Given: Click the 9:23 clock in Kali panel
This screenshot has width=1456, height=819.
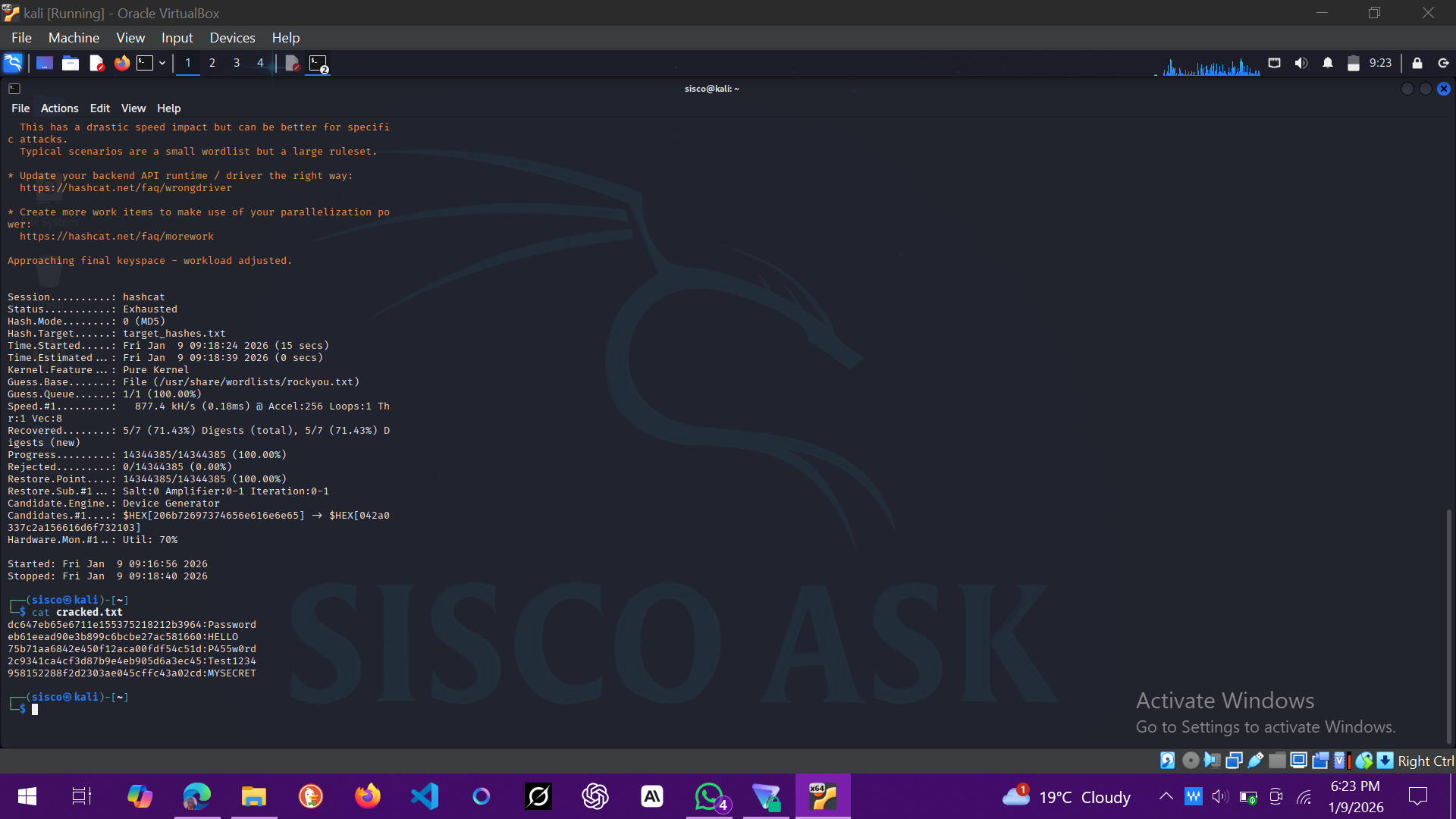Looking at the screenshot, I should pyautogui.click(x=1380, y=63).
